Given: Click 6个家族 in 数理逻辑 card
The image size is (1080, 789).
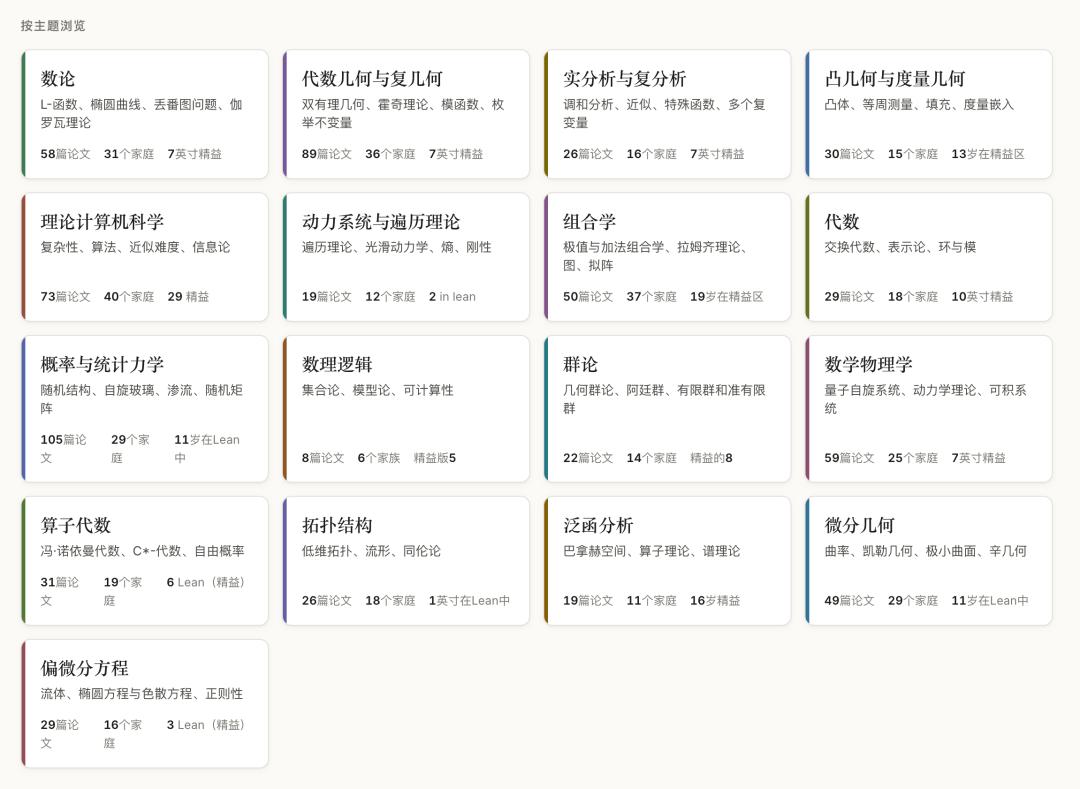Looking at the screenshot, I should (379, 458).
